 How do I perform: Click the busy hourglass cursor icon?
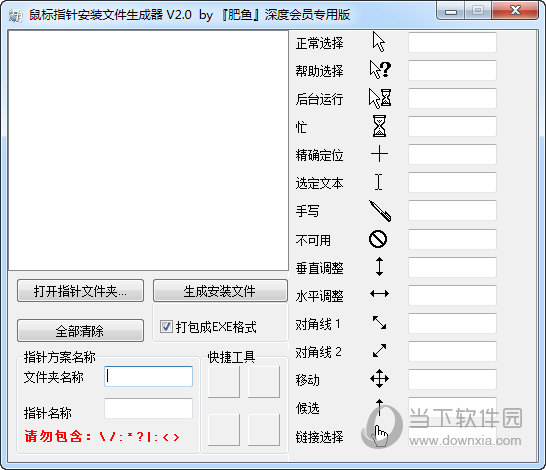coord(379,126)
